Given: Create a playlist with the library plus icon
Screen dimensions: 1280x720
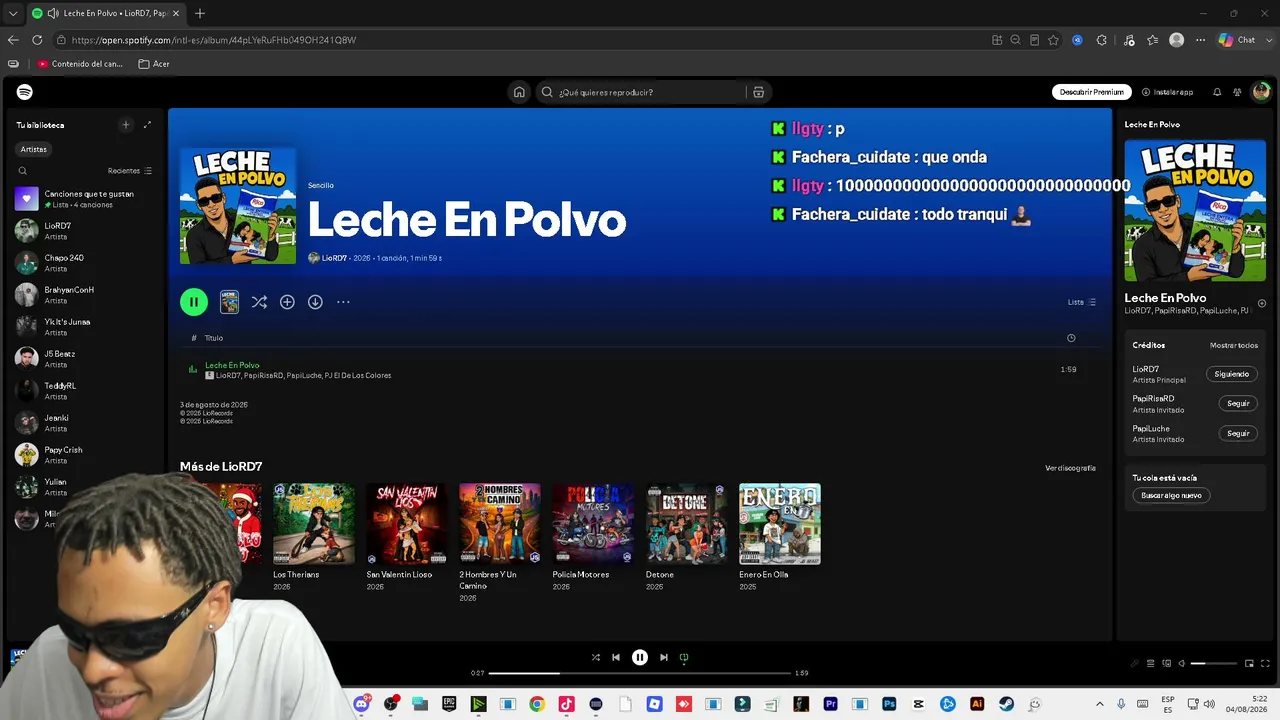Looking at the screenshot, I should 126,125.
